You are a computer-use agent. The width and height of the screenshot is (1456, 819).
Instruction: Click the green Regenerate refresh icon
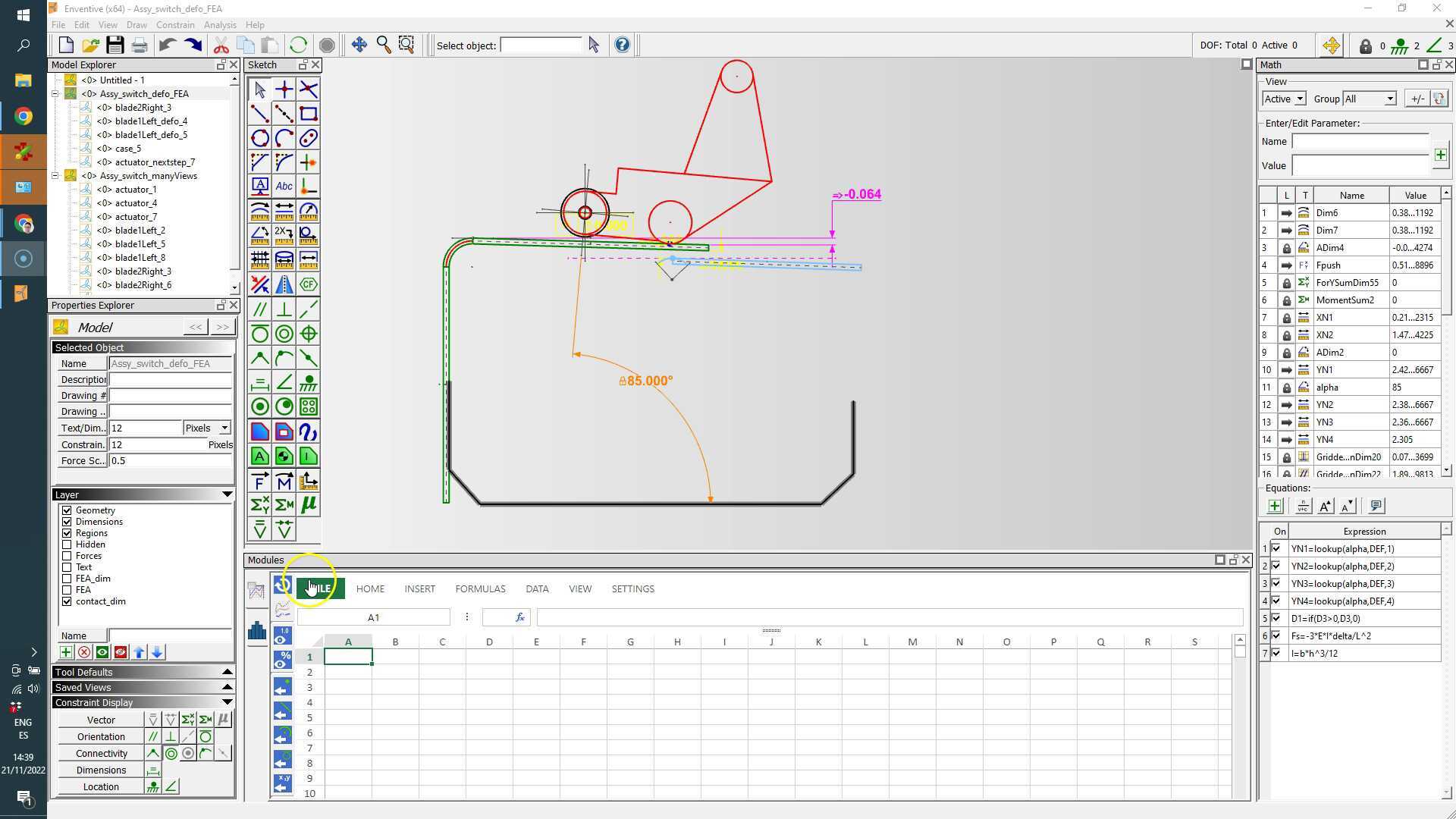(298, 45)
